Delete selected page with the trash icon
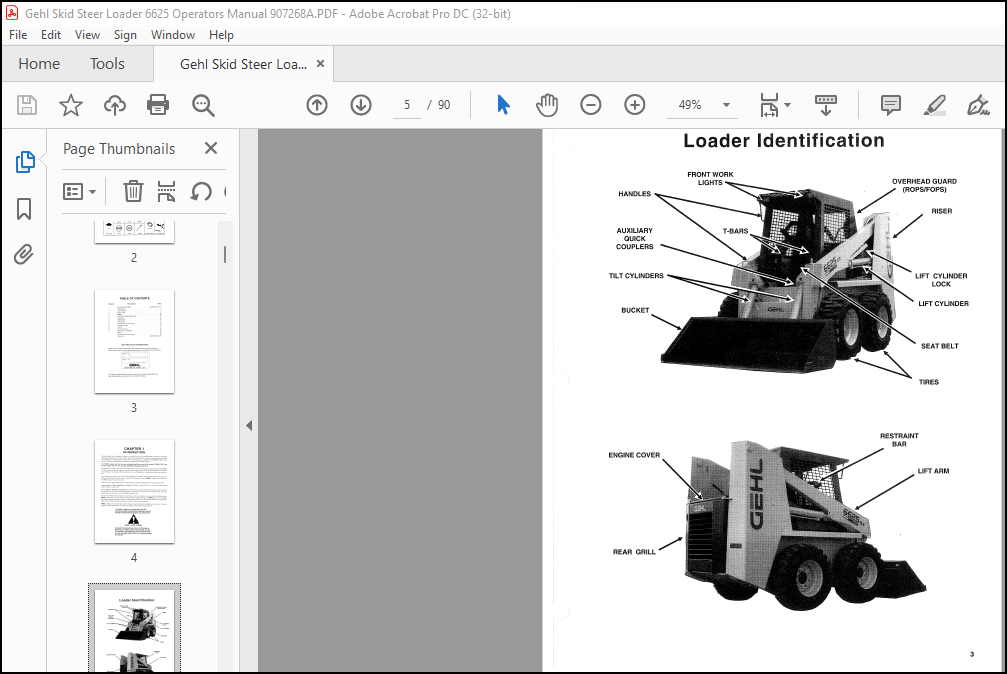This screenshot has height=674, width=1007. click(x=133, y=191)
